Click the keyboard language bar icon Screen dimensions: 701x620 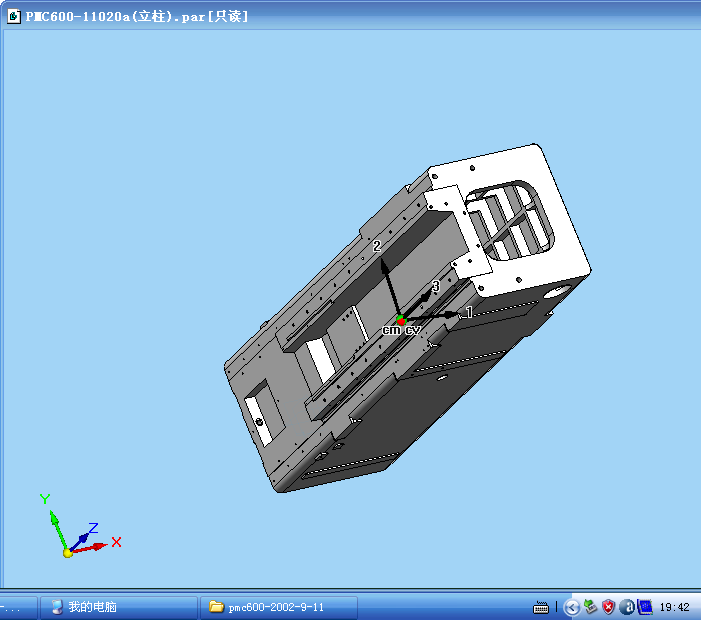click(x=541, y=607)
